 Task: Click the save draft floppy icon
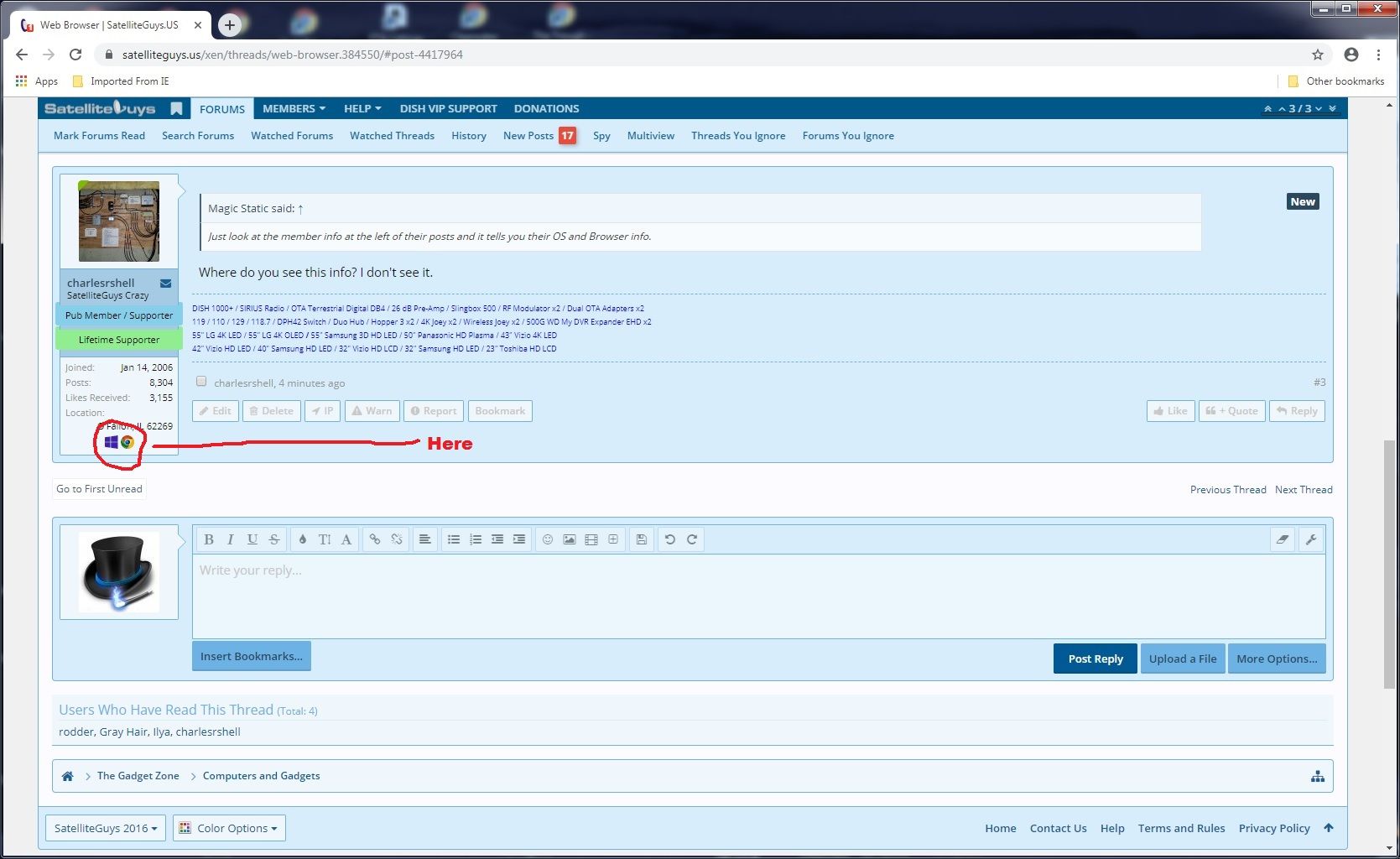[x=642, y=539]
